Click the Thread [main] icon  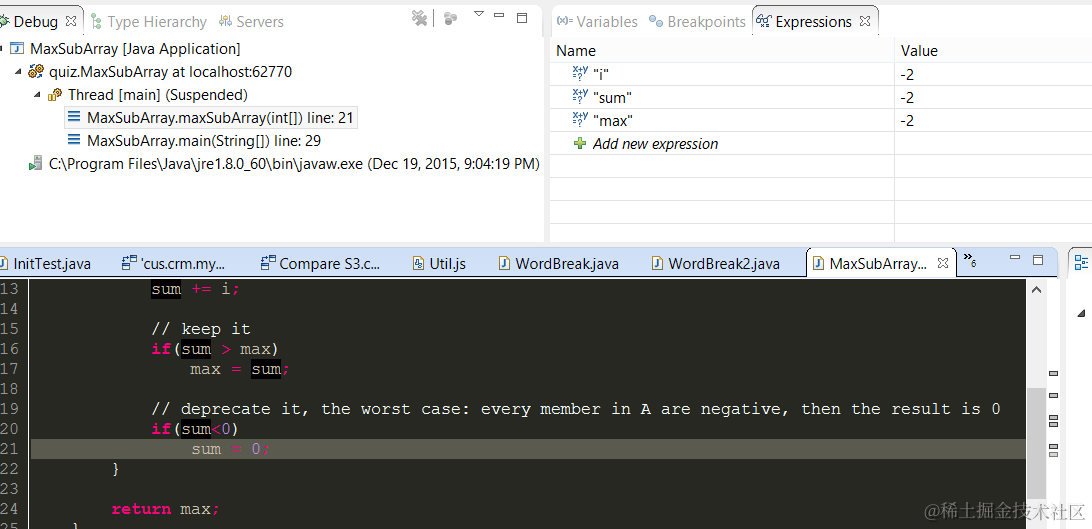pos(55,95)
